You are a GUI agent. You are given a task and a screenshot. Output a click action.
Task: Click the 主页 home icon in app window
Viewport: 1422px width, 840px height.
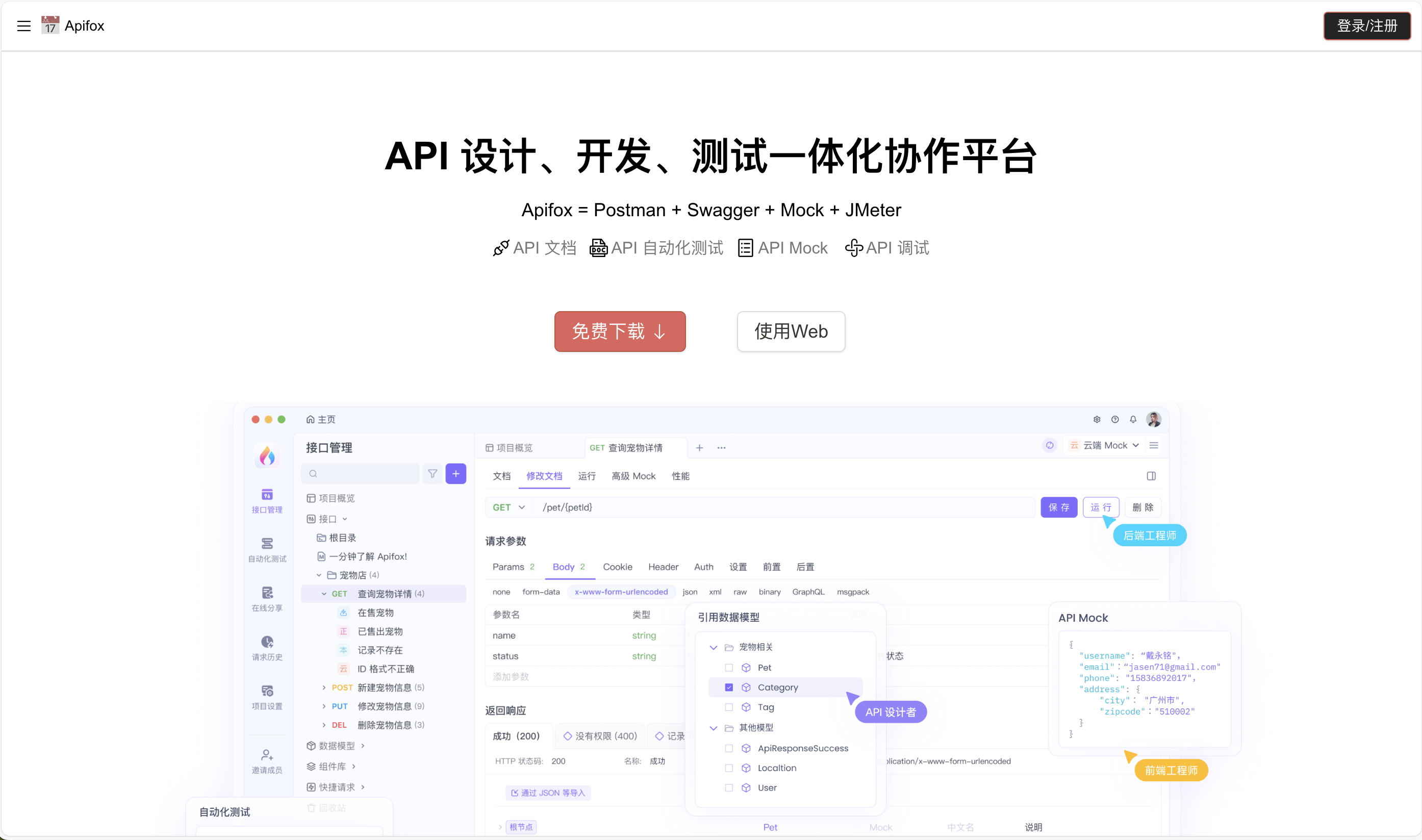click(310, 419)
